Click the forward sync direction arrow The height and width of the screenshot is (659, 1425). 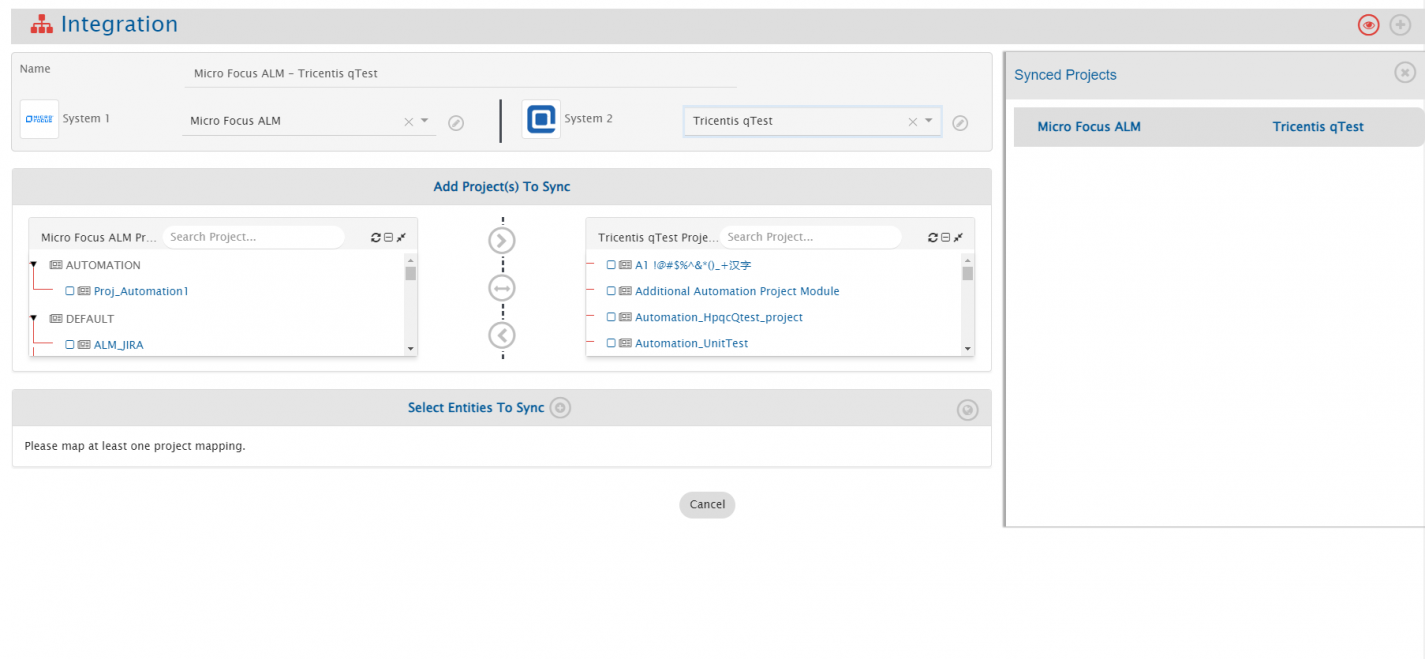click(x=502, y=240)
